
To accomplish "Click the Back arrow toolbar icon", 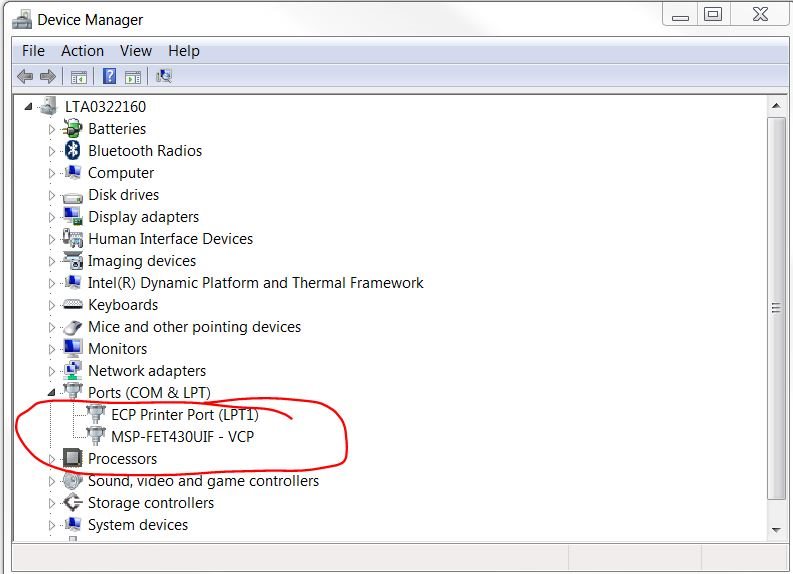I will tap(25, 77).
